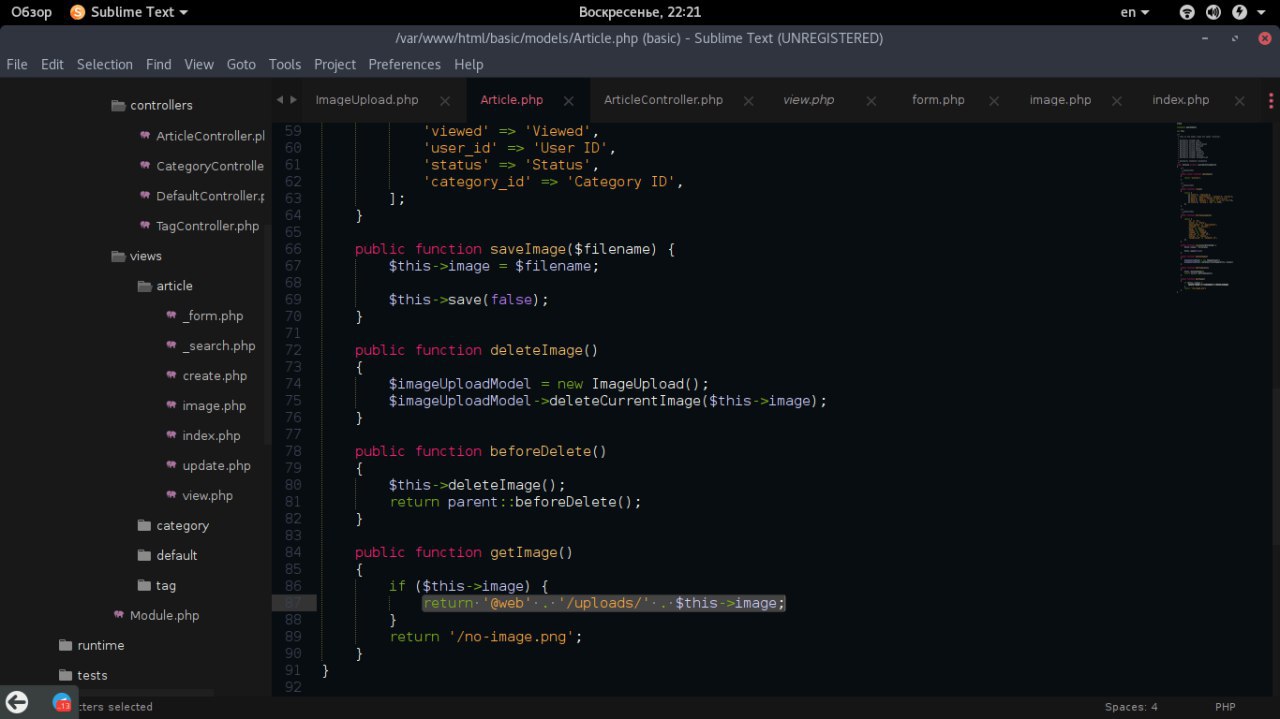The height and width of the screenshot is (719, 1280).
Task: Switch to the view.php tab
Action: (x=808, y=100)
